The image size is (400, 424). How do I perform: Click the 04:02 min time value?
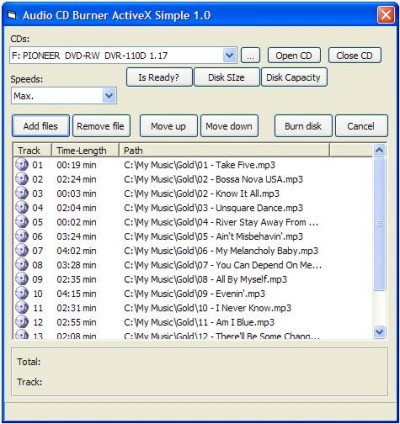[x=76, y=251]
